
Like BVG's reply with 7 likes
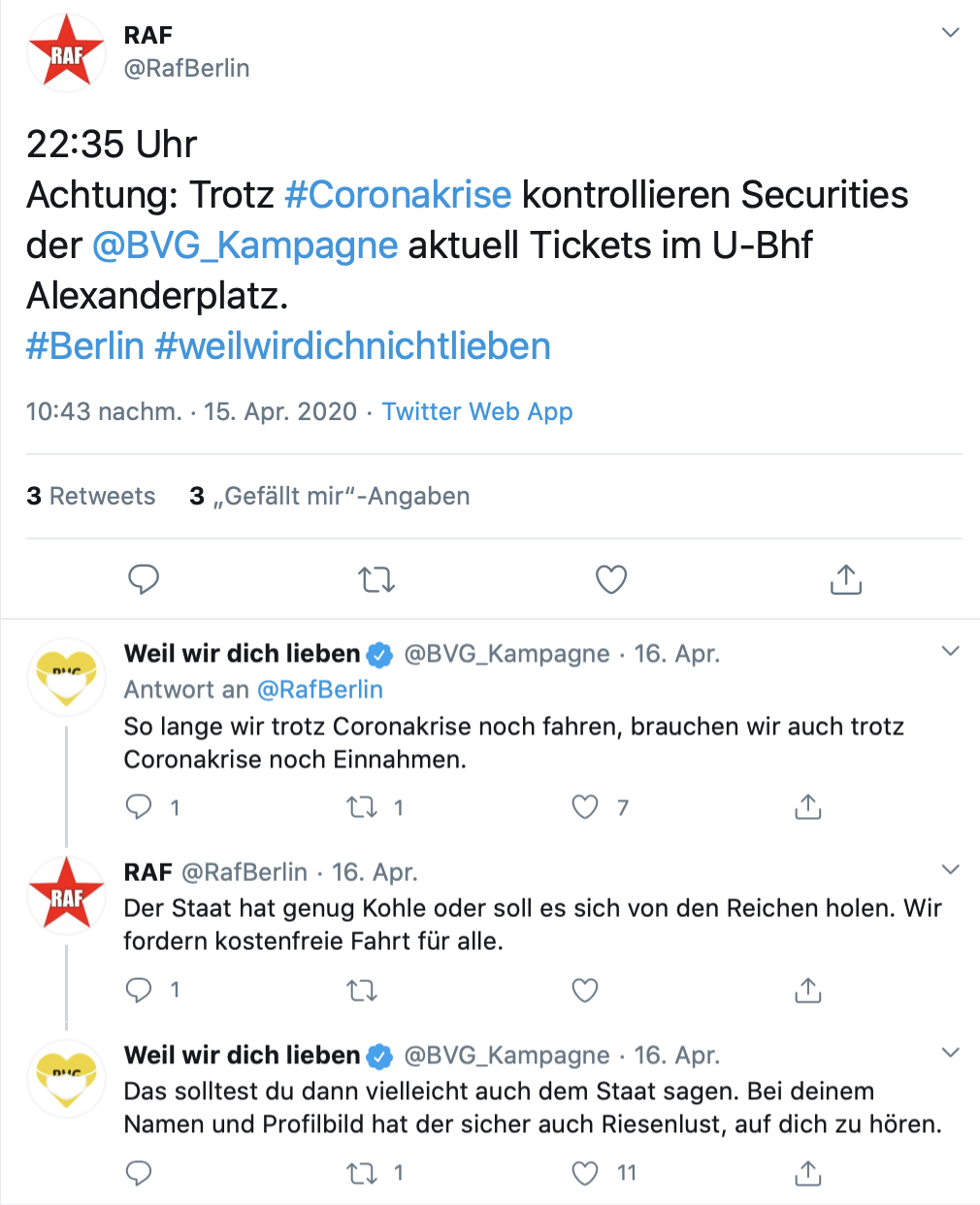click(x=585, y=807)
